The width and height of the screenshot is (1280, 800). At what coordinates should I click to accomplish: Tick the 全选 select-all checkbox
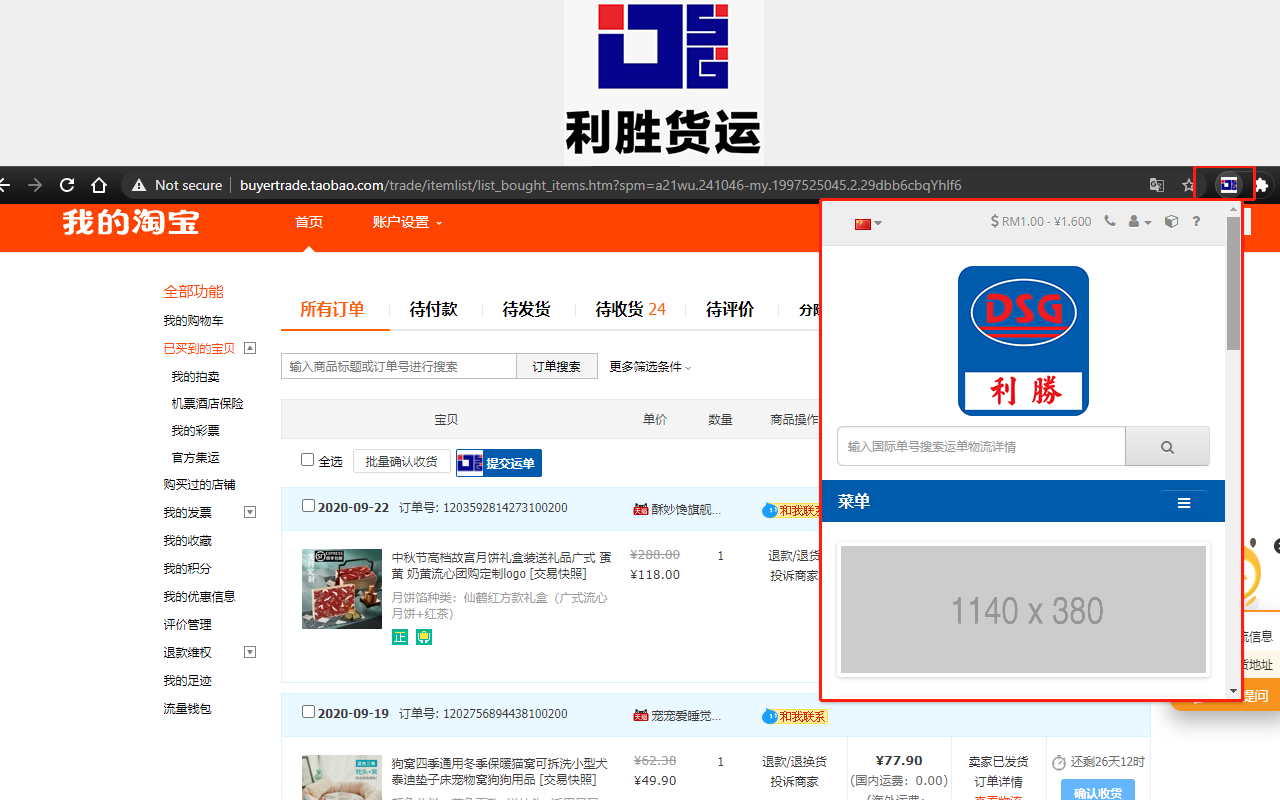[x=308, y=460]
